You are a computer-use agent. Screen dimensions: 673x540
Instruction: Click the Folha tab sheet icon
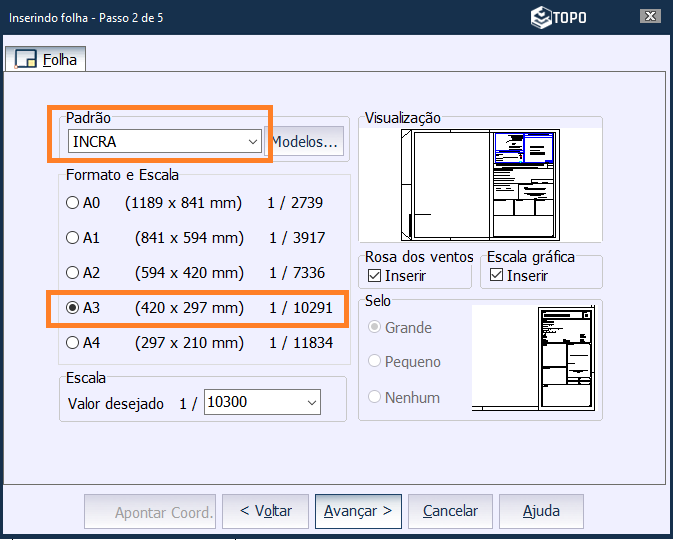pos(26,60)
